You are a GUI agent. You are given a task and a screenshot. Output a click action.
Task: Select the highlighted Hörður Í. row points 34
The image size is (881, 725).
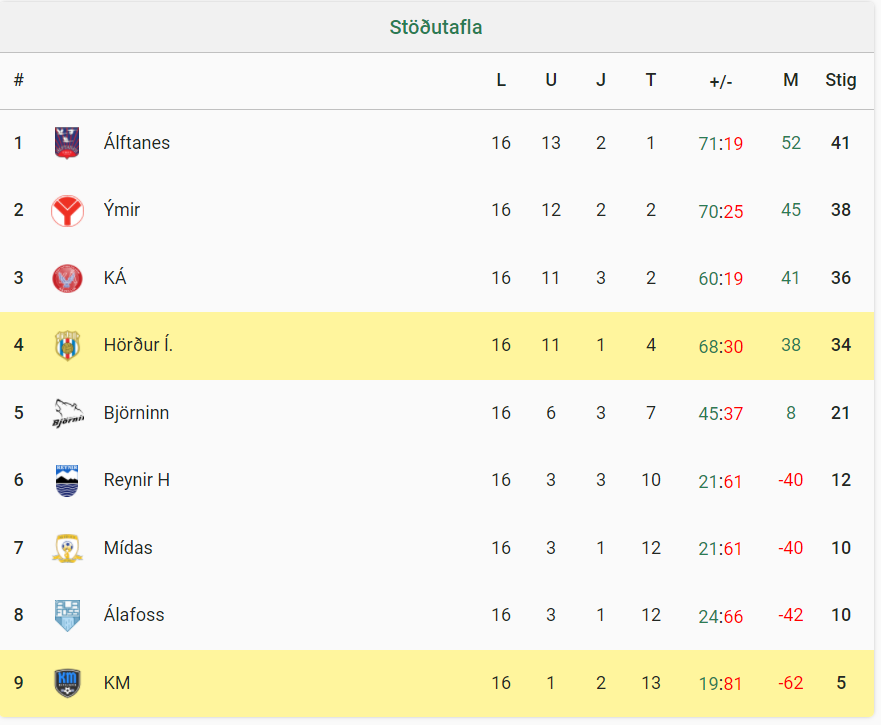point(841,345)
